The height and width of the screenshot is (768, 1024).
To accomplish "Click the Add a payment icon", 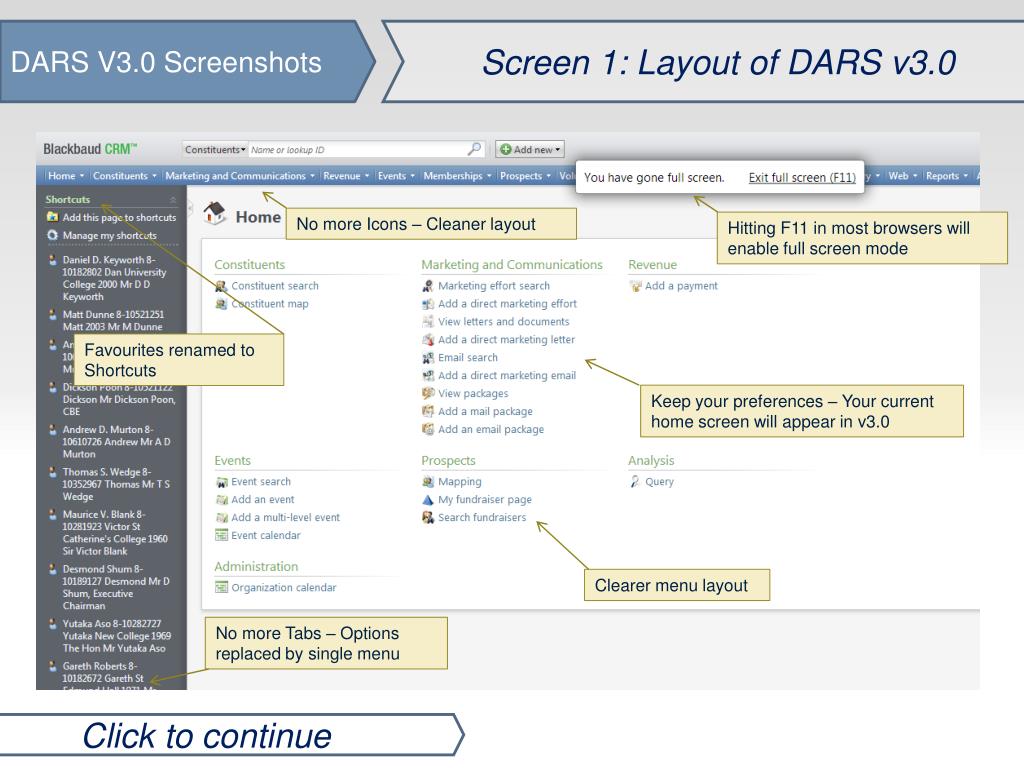I will tap(635, 286).
